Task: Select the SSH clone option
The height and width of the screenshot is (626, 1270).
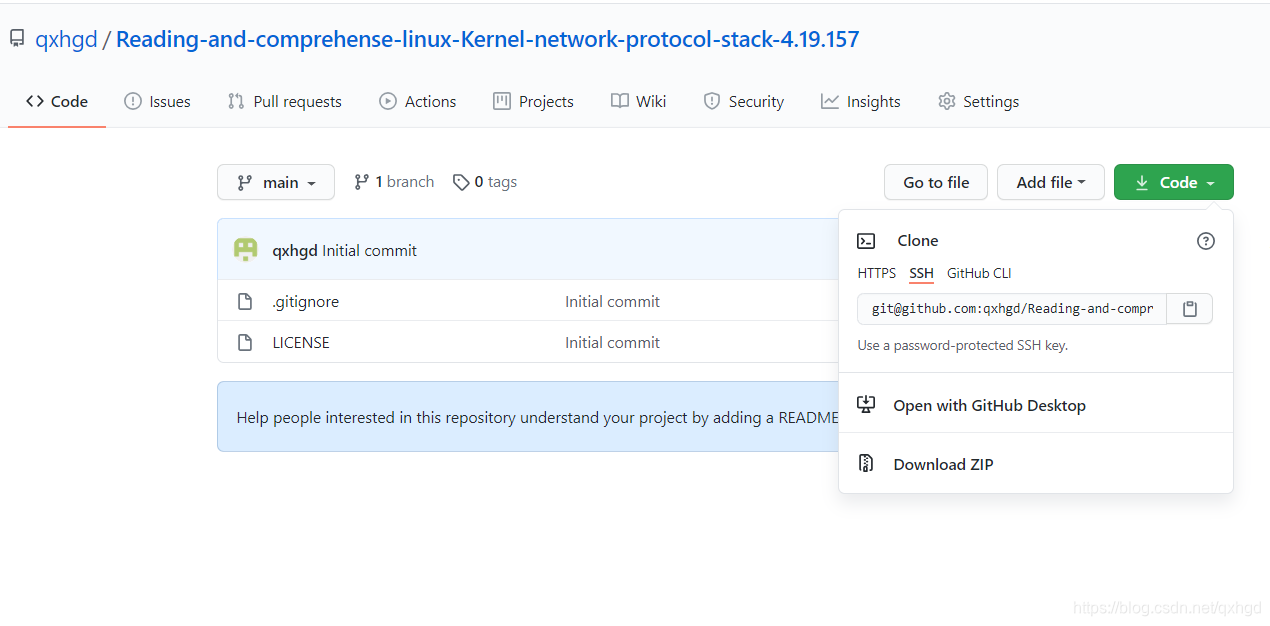Action: point(921,273)
